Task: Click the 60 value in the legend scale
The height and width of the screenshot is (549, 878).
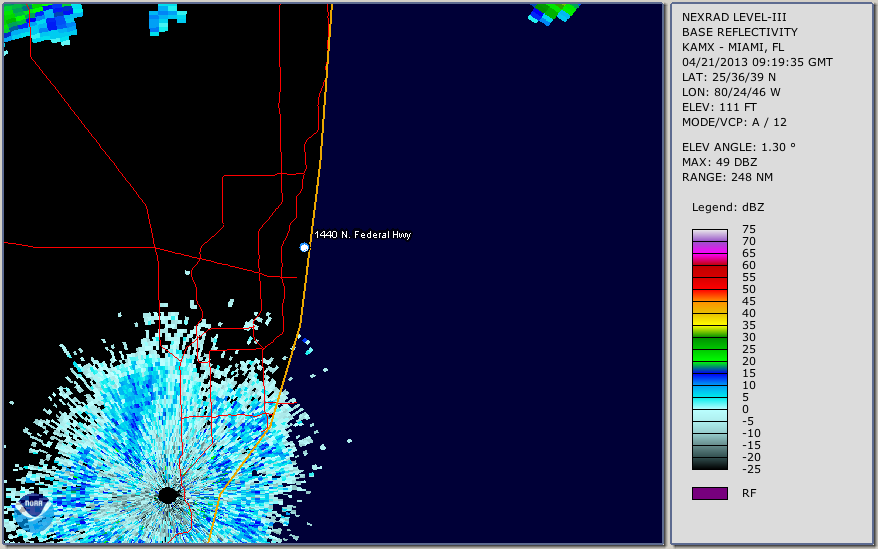Action: (749, 265)
